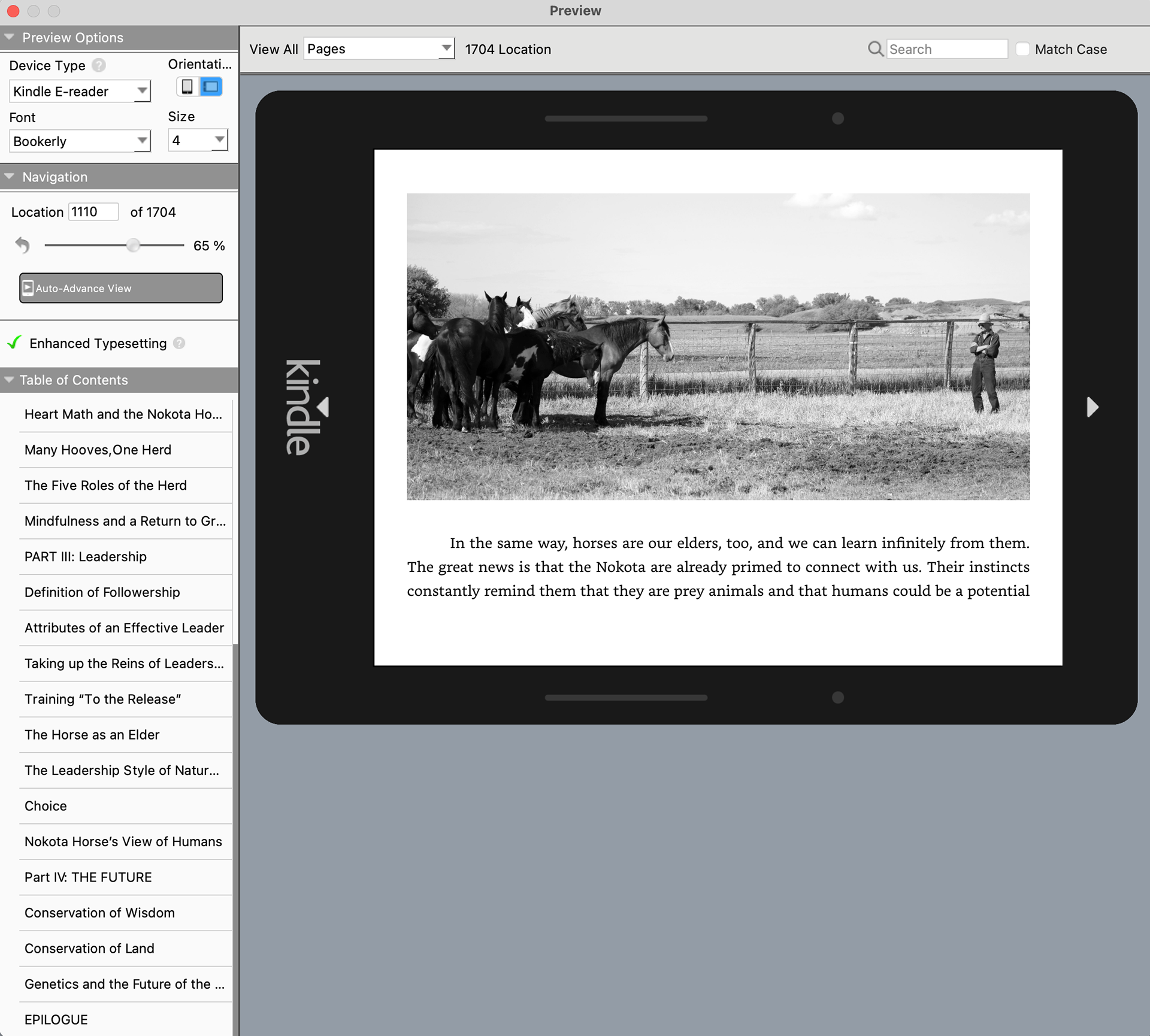Select landscape orientation icon
Image resolution: width=1150 pixels, height=1036 pixels.
pyautogui.click(x=211, y=87)
